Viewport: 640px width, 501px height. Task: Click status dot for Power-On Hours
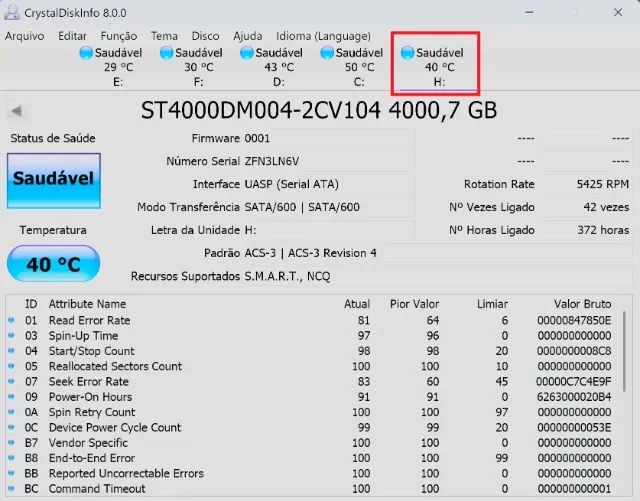(11, 397)
